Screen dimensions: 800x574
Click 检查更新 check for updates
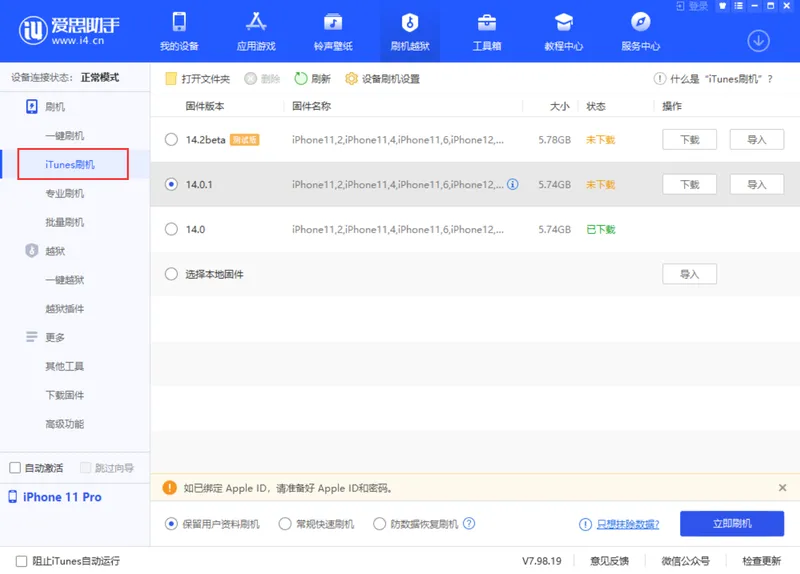pos(761,561)
